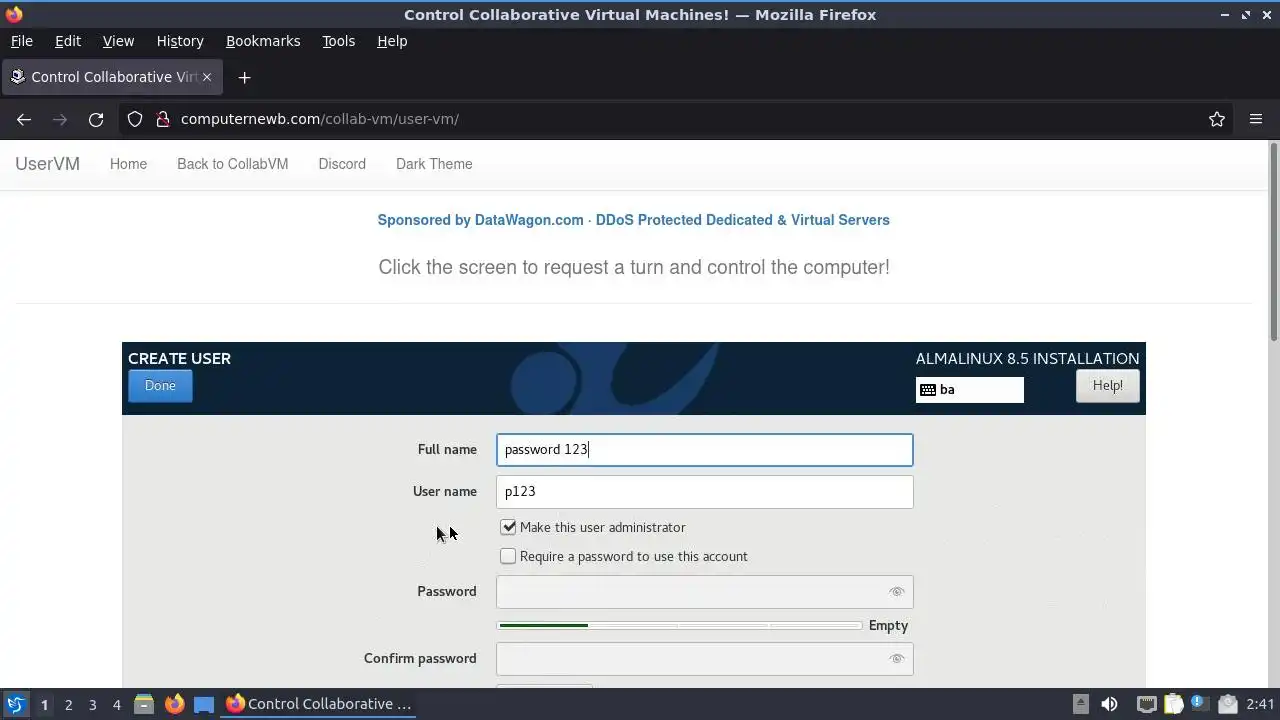Go back with the browser back arrow
The image size is (1280, 720).
coord(24,119)
